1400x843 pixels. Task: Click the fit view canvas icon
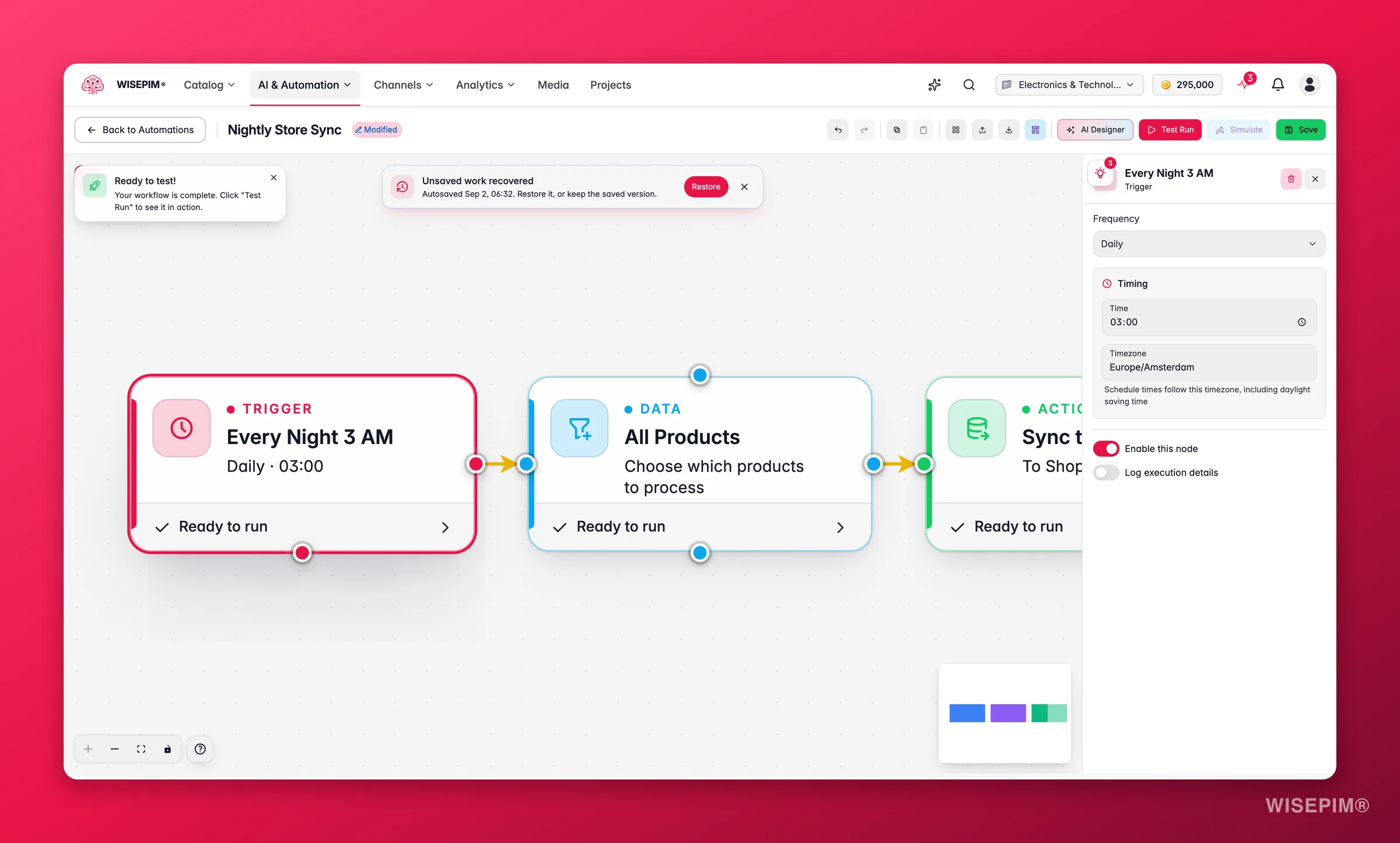[141, 749]
